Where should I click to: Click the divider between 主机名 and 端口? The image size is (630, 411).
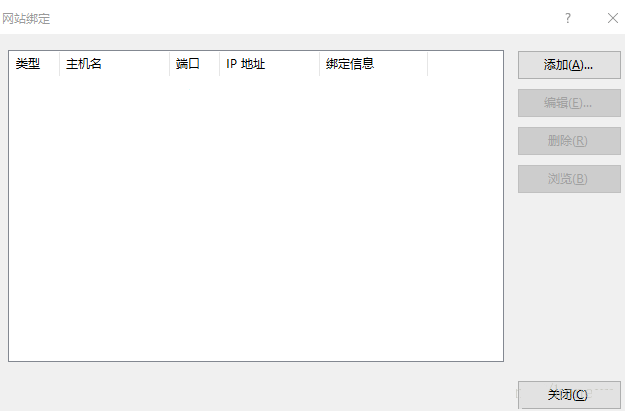170,64
